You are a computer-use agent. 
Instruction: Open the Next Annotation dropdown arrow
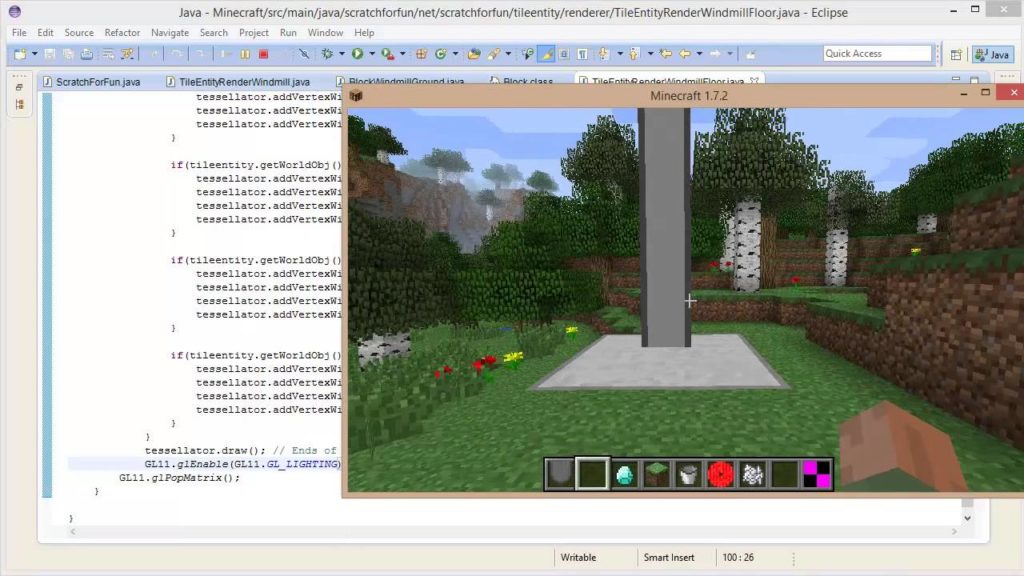tap(620, 54)
